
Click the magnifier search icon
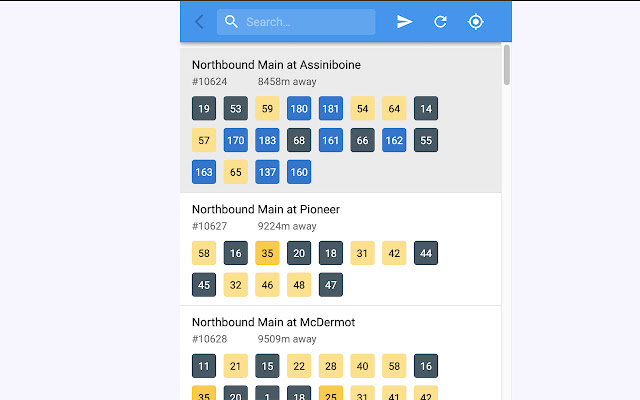231,22
